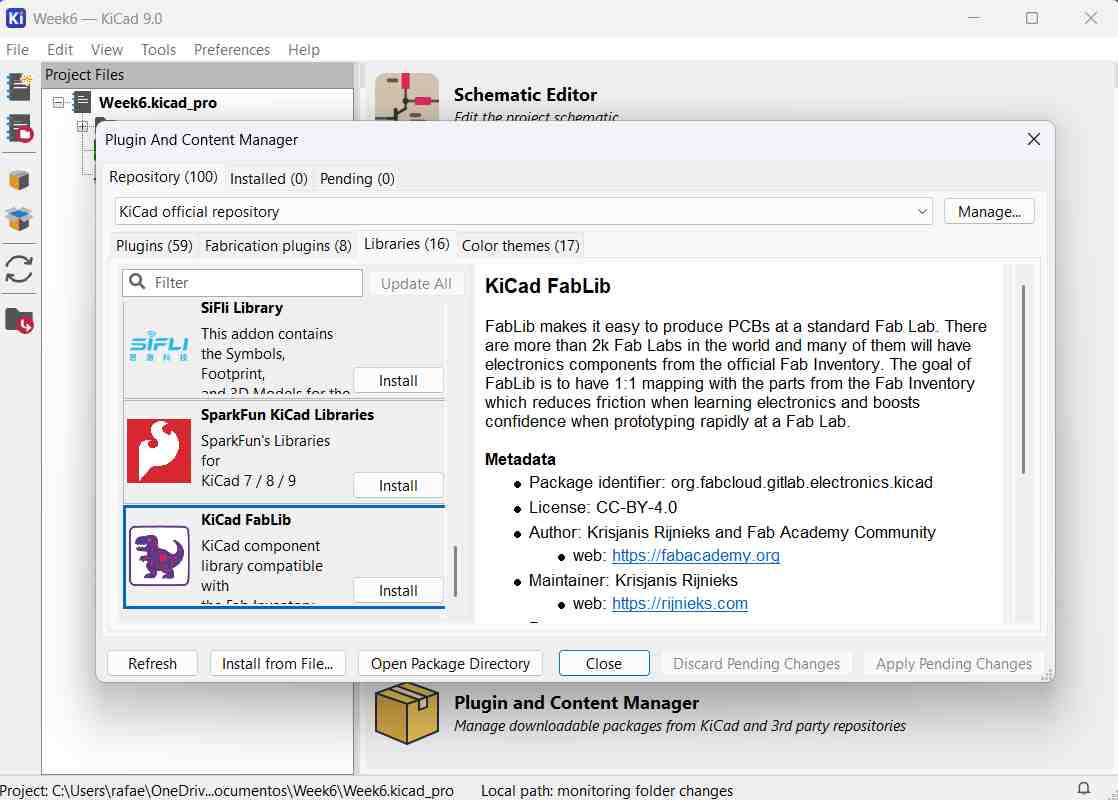Open the Edit menu
This screenshot has height=800, width=1118.
pyautogui.click(x=60, y=50)
